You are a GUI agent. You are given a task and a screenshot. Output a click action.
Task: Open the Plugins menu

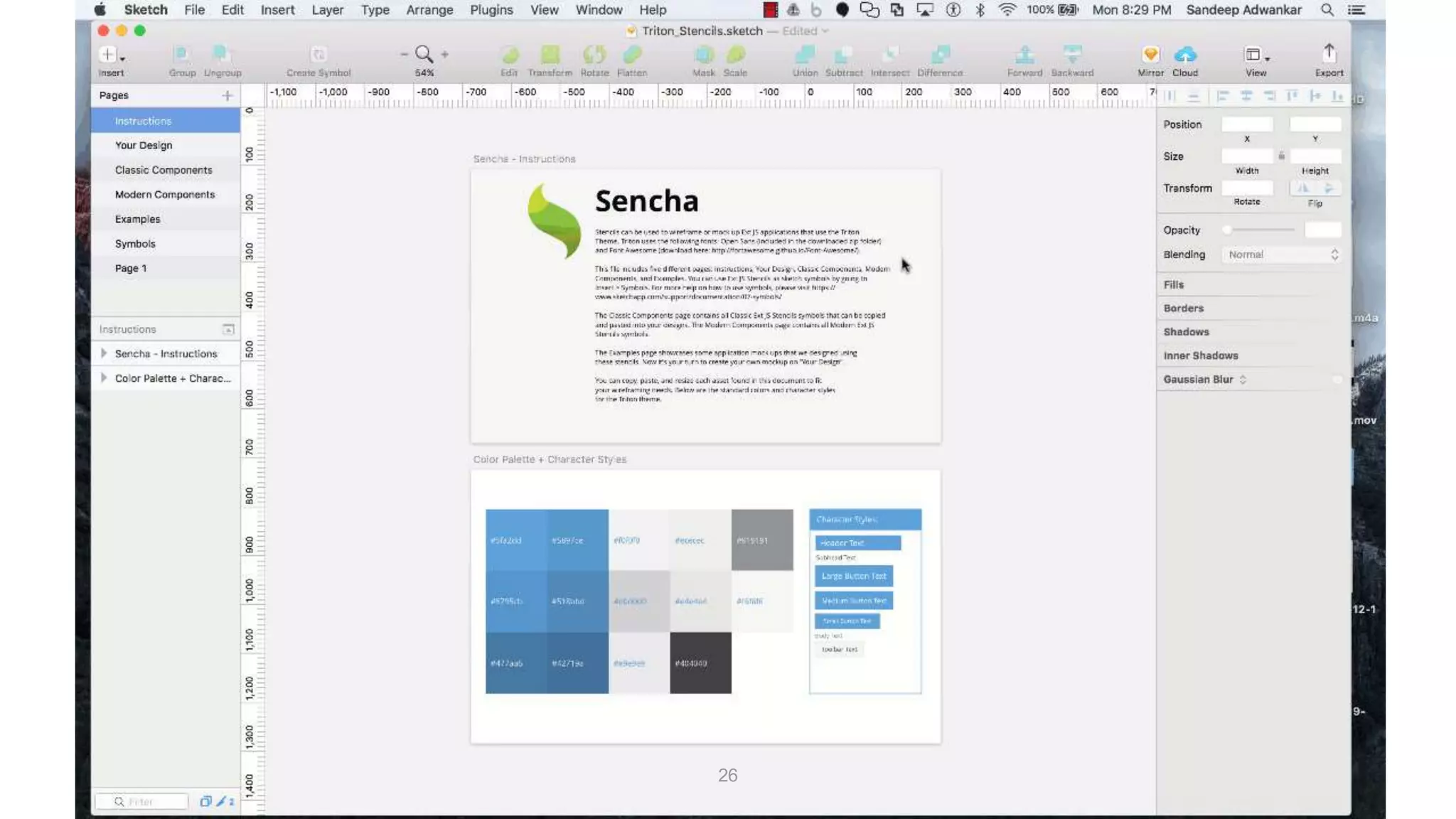click(491, 10)
